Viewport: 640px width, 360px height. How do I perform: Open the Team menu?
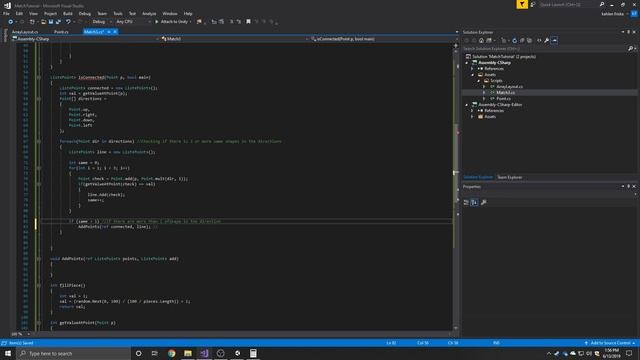(x=102, y=13)
